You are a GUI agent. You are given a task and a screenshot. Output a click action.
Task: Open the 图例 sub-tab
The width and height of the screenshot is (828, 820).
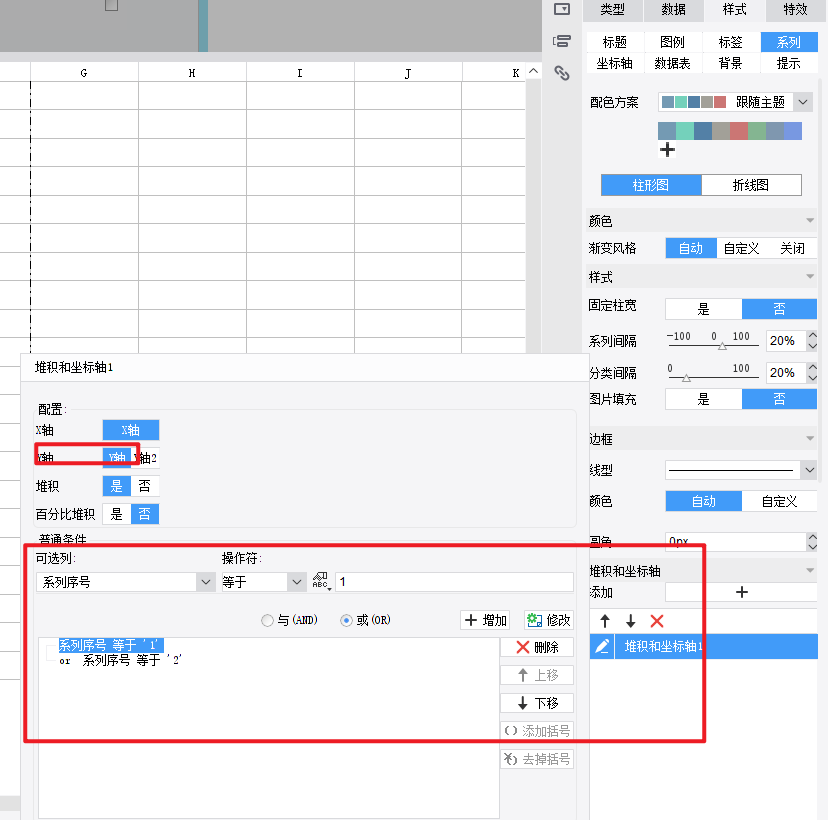(x=672, y=42)
